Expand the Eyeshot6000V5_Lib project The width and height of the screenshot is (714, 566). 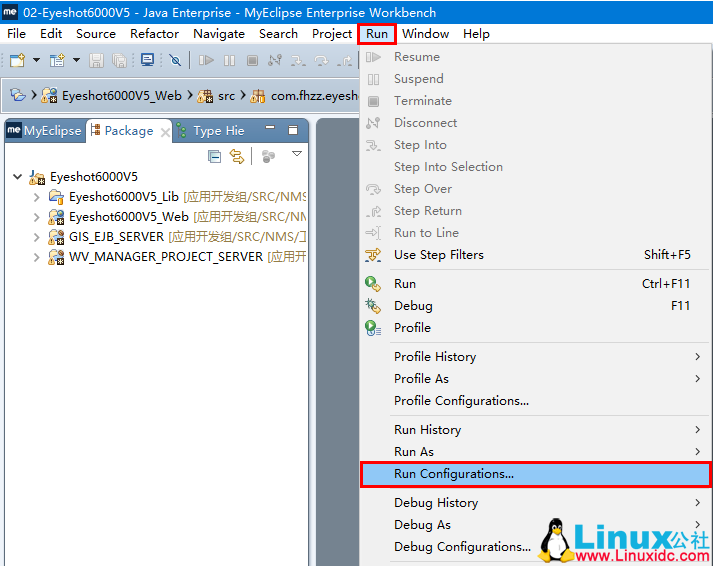(x=37, y=197)
